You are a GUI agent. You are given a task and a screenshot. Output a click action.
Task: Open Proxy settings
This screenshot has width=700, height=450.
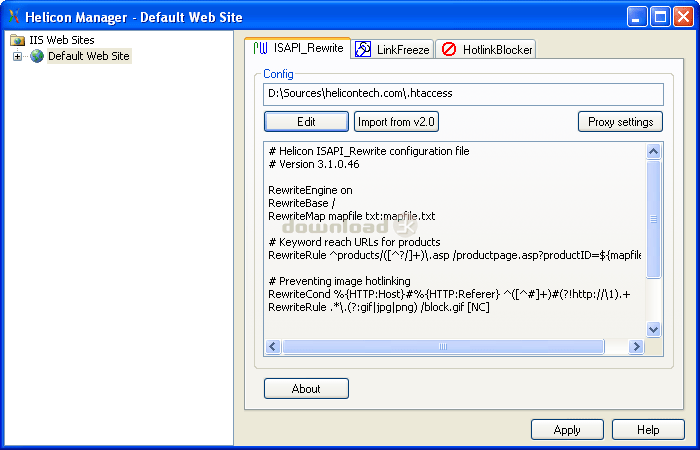click(x=621, y=122)
